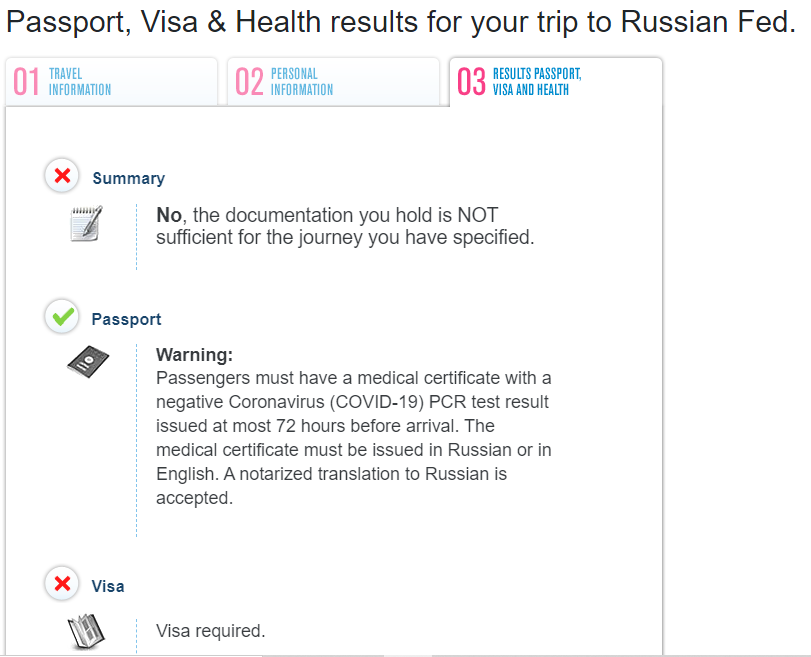The width and height of the screenshot is (811, 657).
Task: Click the red X icon beside Summary
Action: (62, 176)
